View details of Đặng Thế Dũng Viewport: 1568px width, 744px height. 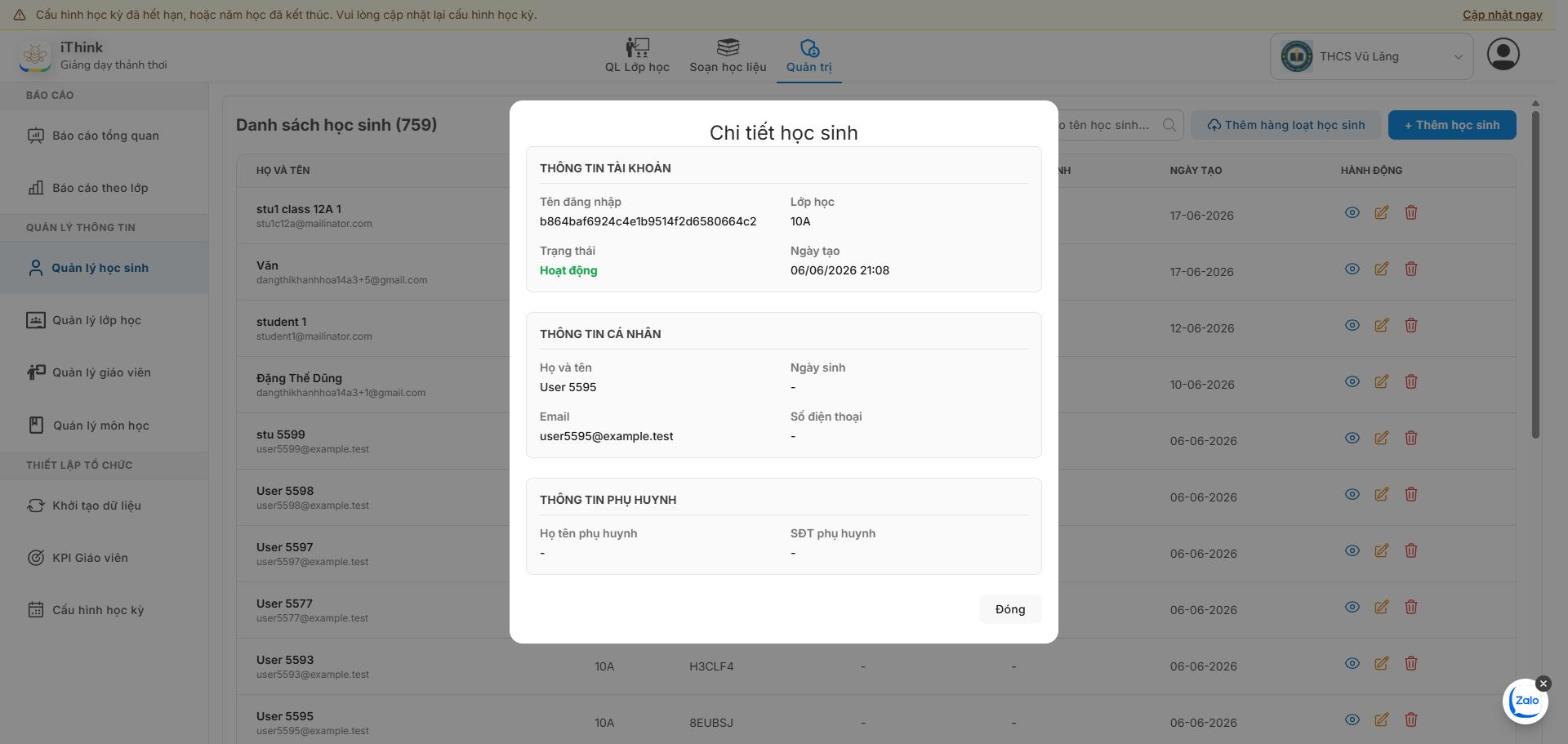coord(1352,382)
